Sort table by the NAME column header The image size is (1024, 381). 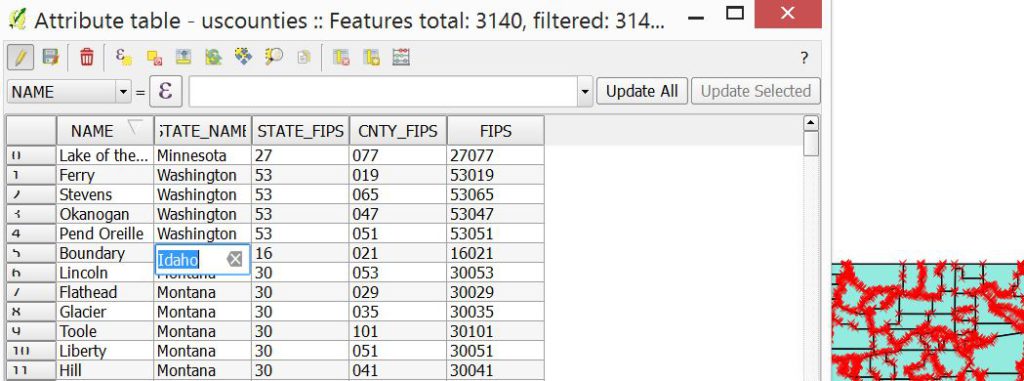coord(105,131)
